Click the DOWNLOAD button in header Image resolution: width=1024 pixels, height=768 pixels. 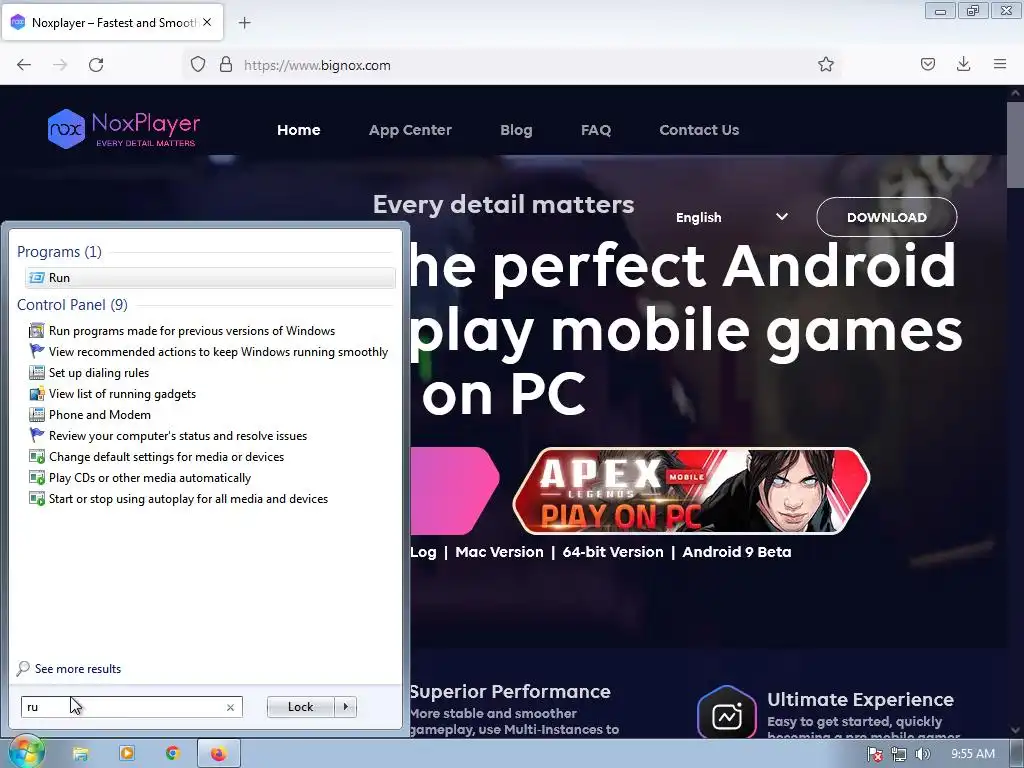[x=886, y=217]
